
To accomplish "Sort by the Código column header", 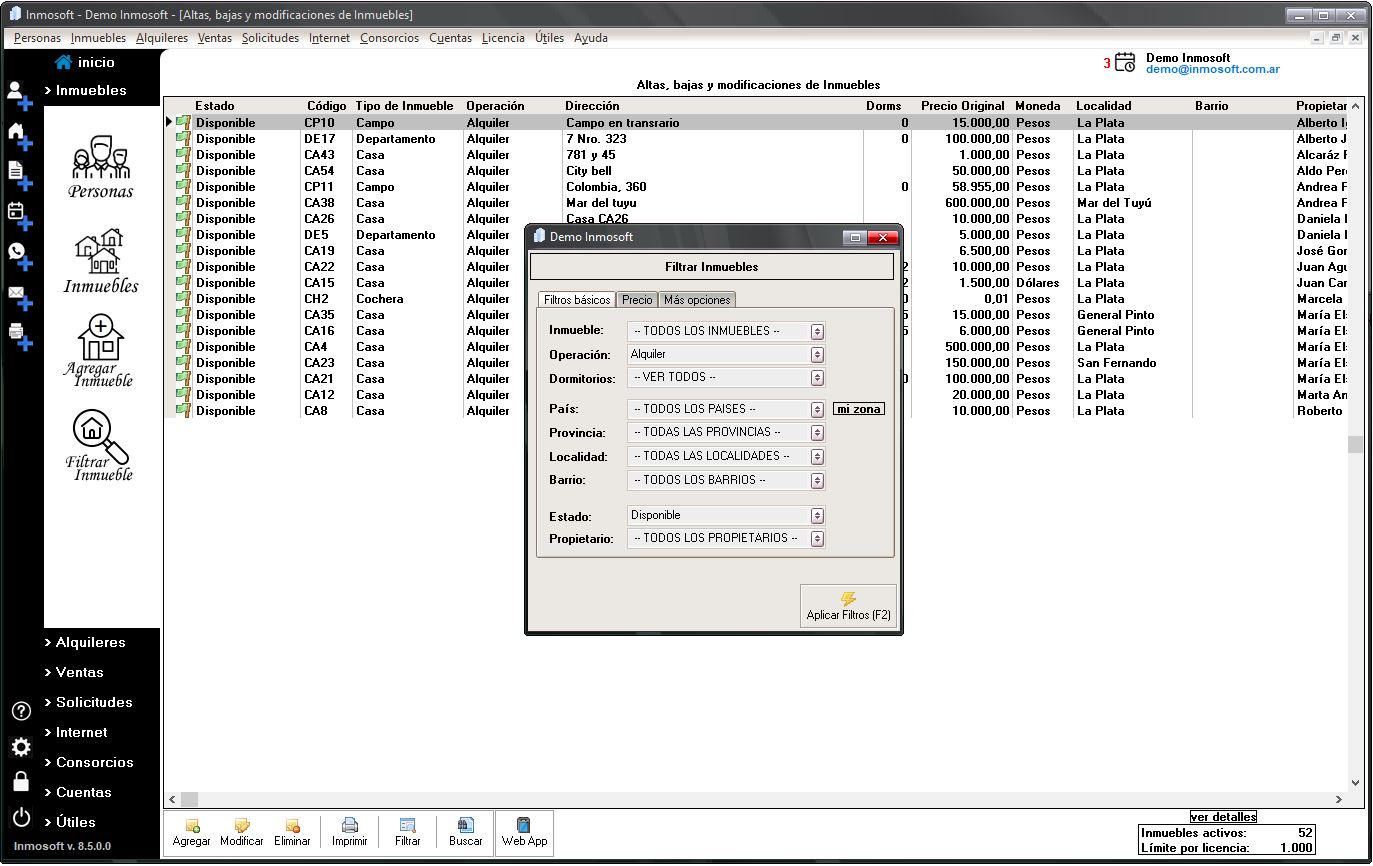I will coord(326,106).
